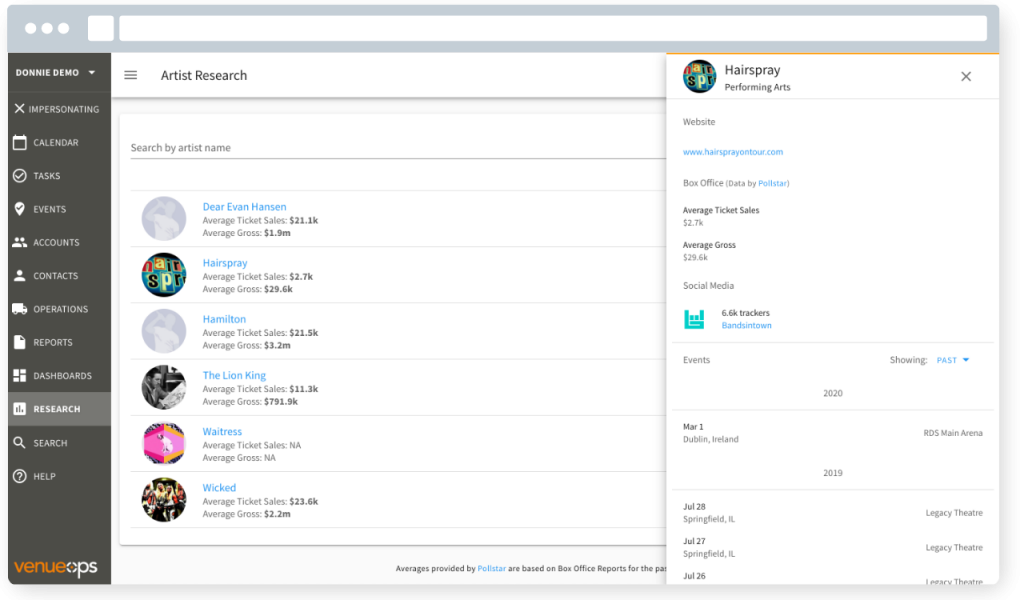This screenshot has width=1024, height=600.
Task: Select the Accounts sidebar icon
Action: [x=20, y=242]
